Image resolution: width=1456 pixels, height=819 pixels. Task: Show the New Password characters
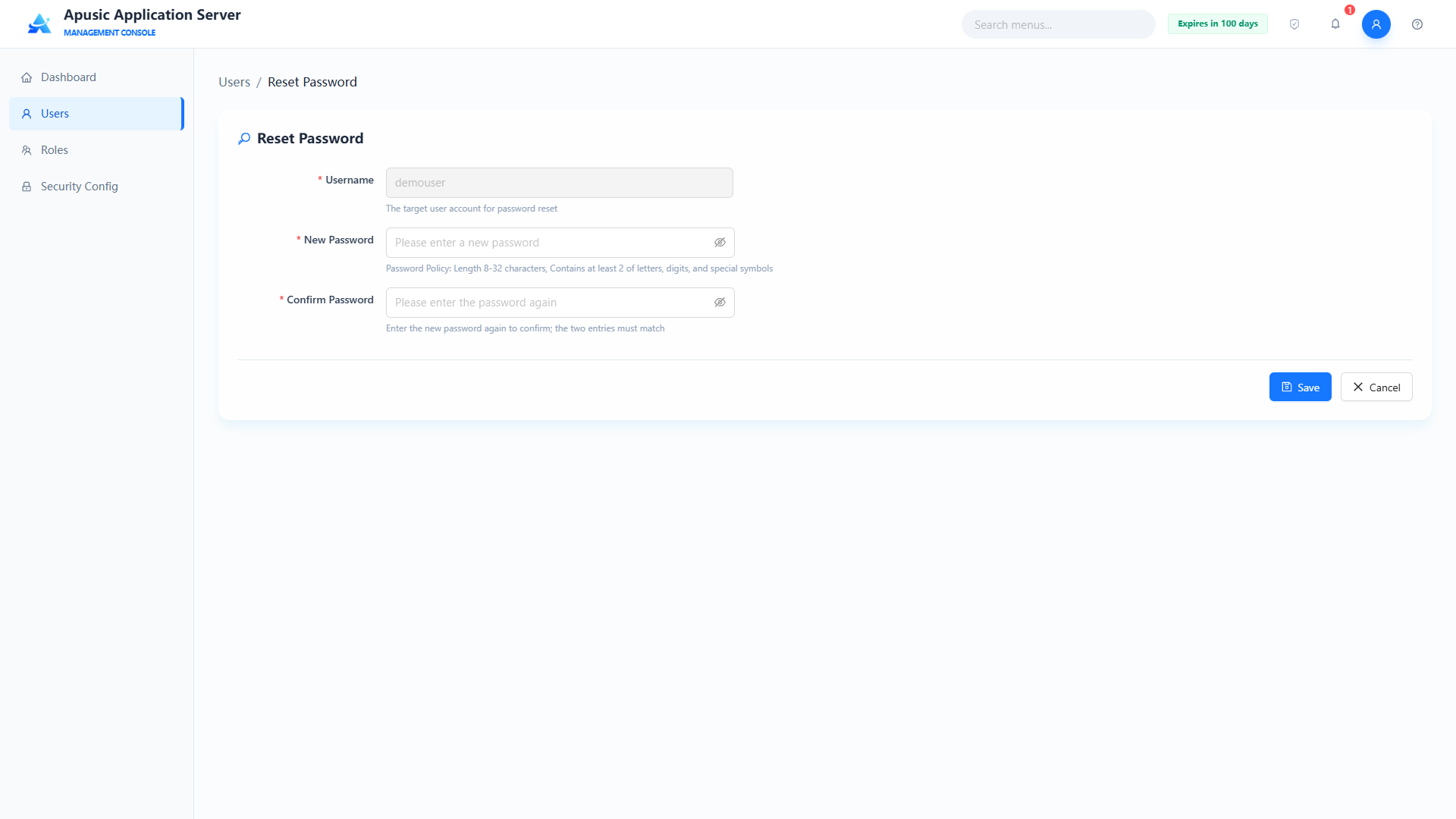click(720, 243)
